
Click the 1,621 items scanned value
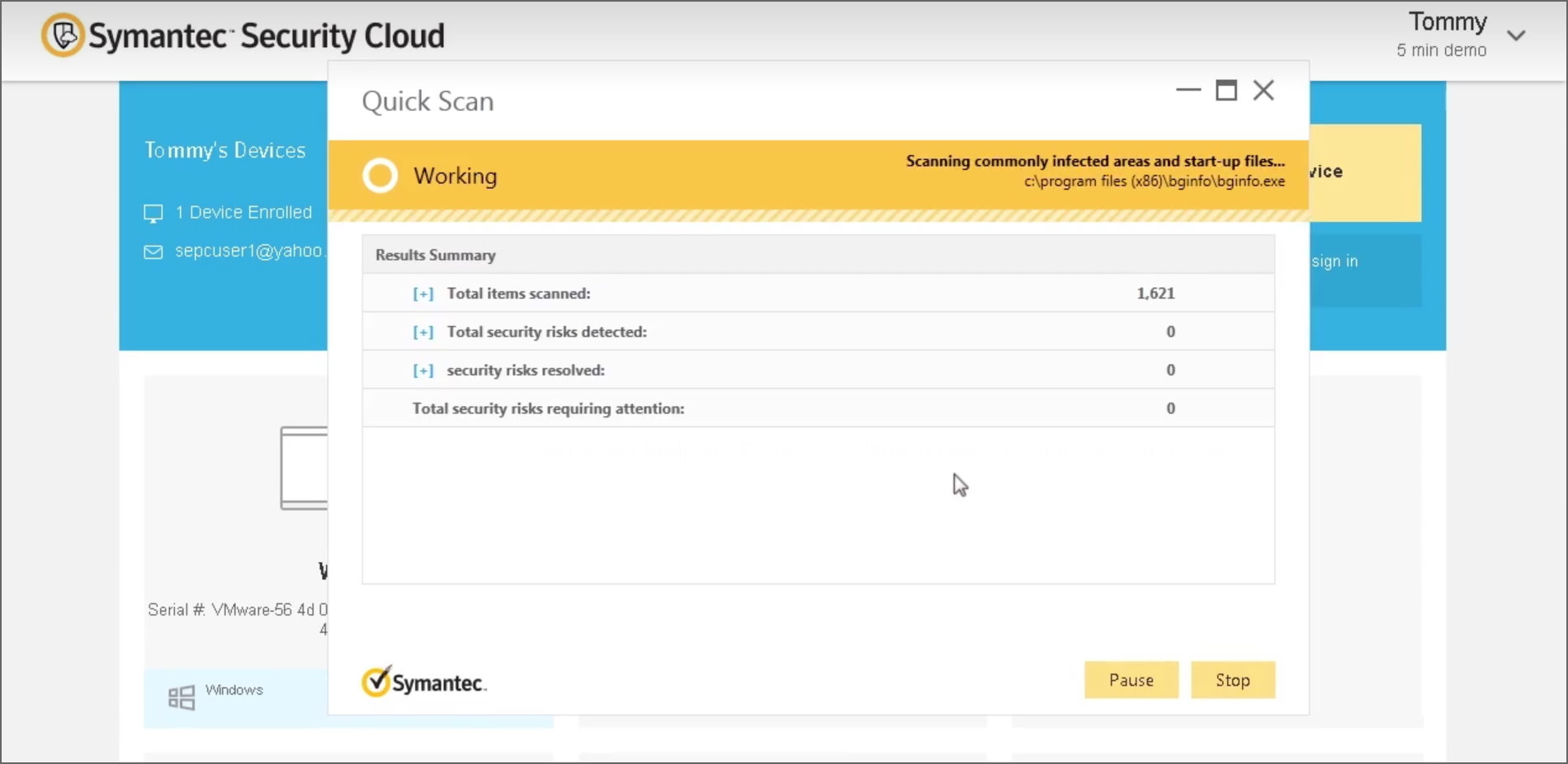pyautogui.click(x=1155, y=294)
